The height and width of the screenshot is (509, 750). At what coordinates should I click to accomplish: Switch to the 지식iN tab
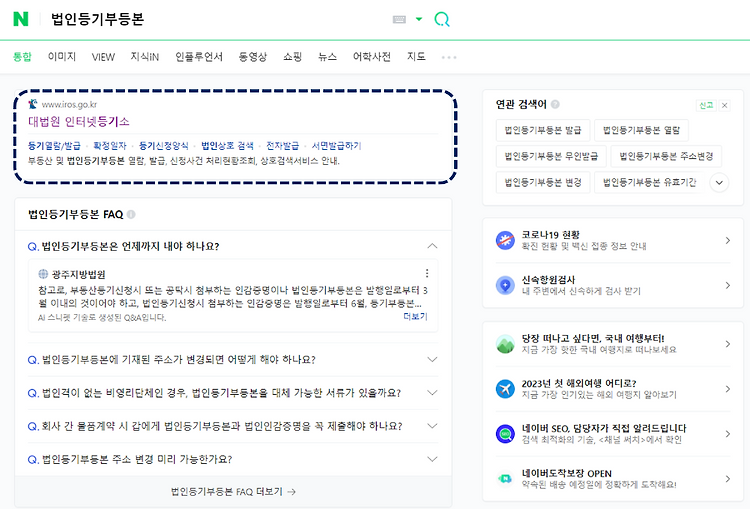[x=144, y=57]
